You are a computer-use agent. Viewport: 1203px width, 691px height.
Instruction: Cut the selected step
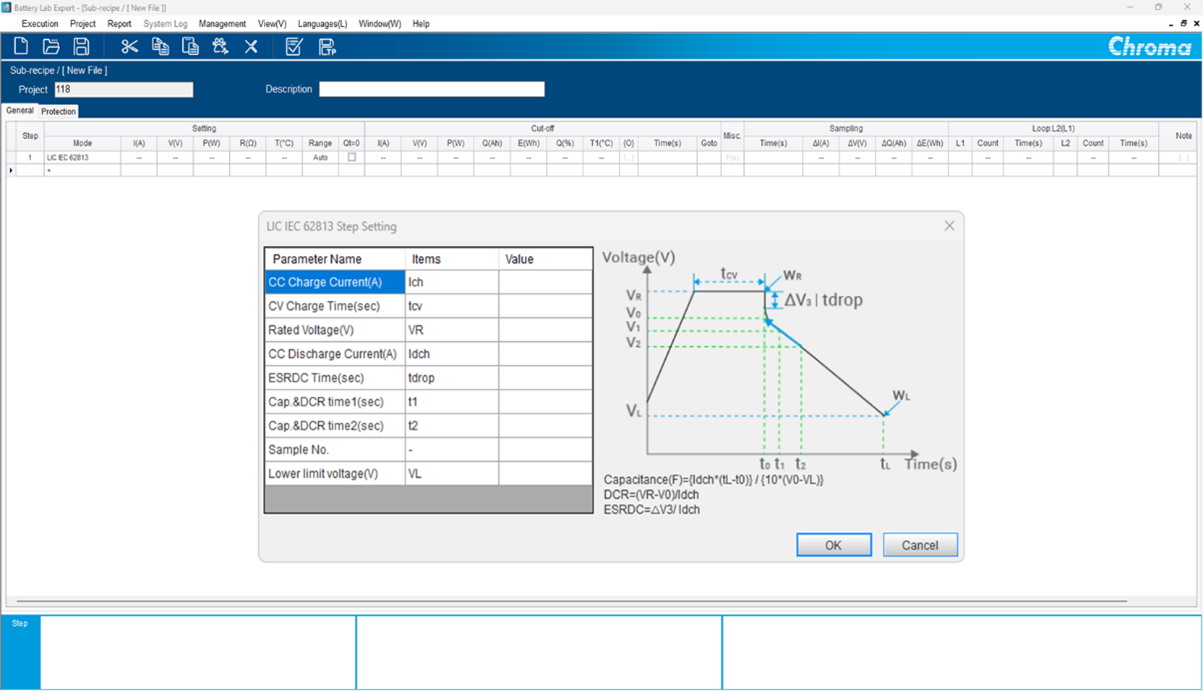(128, 46)
